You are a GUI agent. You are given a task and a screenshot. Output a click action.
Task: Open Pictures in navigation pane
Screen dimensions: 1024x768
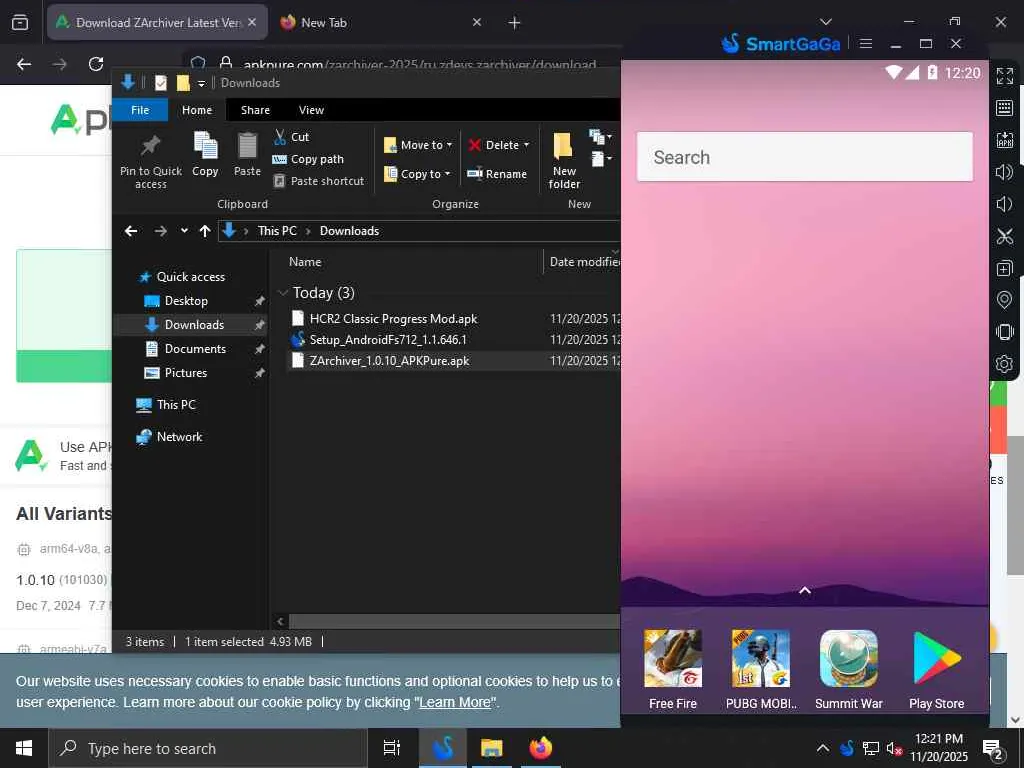[x=185, y=372]
